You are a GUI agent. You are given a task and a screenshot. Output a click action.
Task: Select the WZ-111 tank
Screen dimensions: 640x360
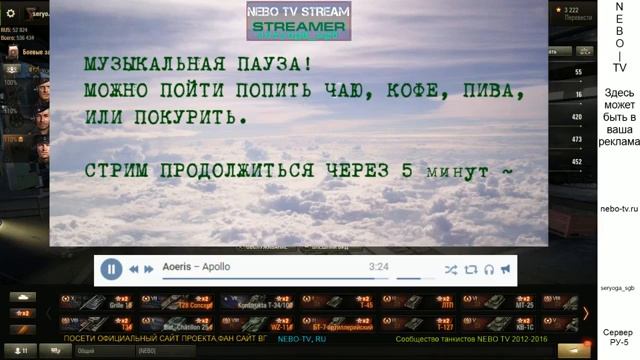click(257, 324)
